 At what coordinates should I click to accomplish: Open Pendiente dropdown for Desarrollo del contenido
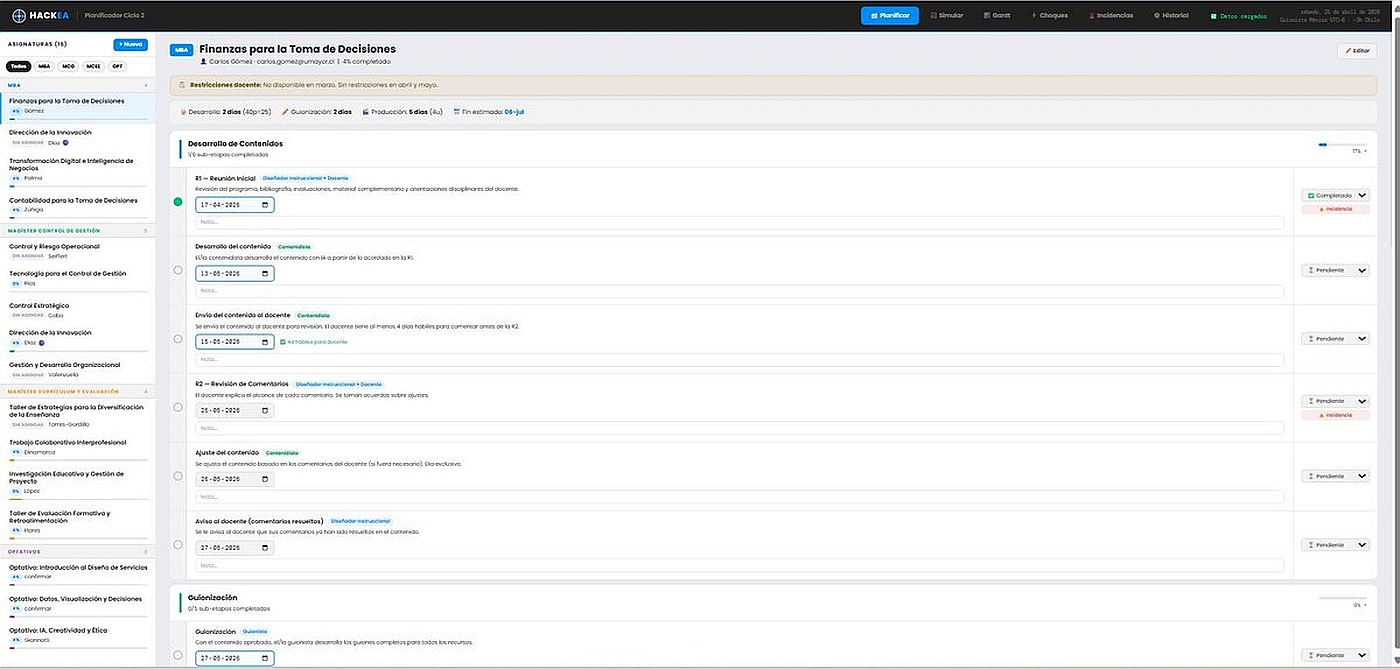click(x=1335, y=270)
